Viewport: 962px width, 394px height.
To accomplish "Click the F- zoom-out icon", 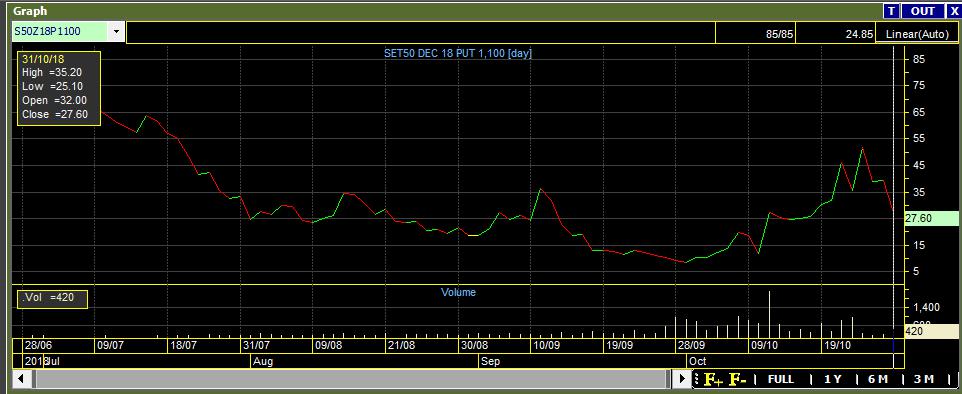I will coord(737,380).
